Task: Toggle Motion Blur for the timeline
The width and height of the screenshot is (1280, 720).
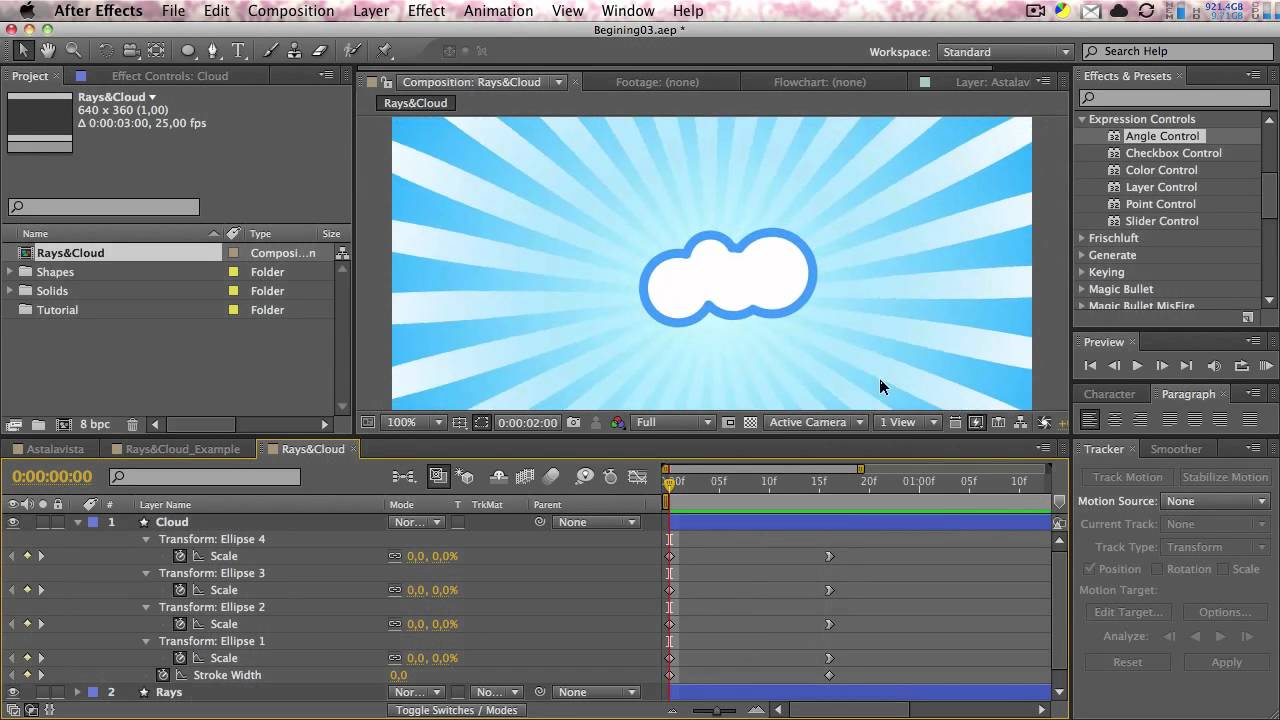Action: coord(551,477)
